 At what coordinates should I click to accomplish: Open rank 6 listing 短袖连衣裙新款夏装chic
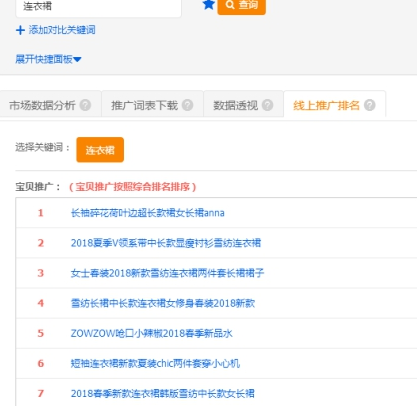pos(155,363)
